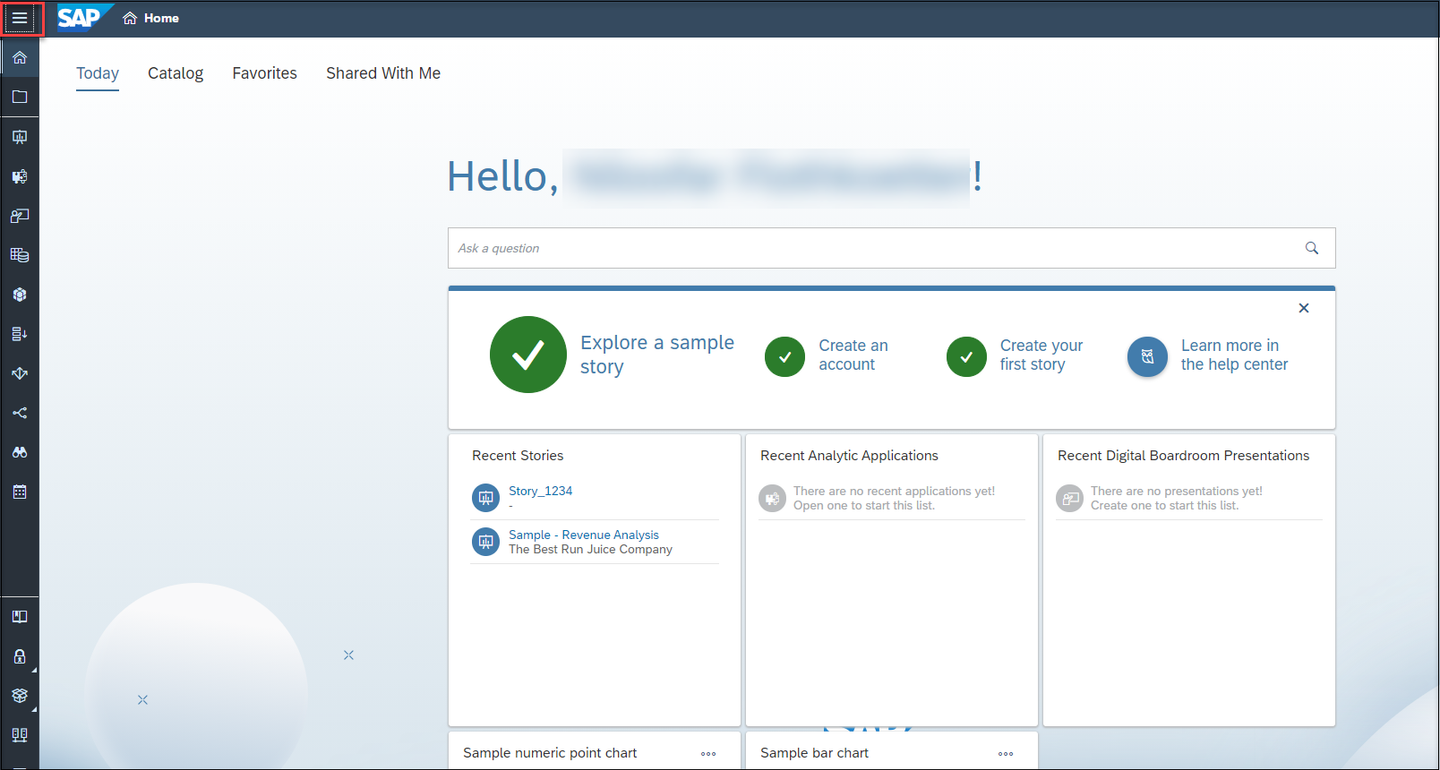Click the help center owl icon
The image size is (1440, 770).
tap(1147, 356)
